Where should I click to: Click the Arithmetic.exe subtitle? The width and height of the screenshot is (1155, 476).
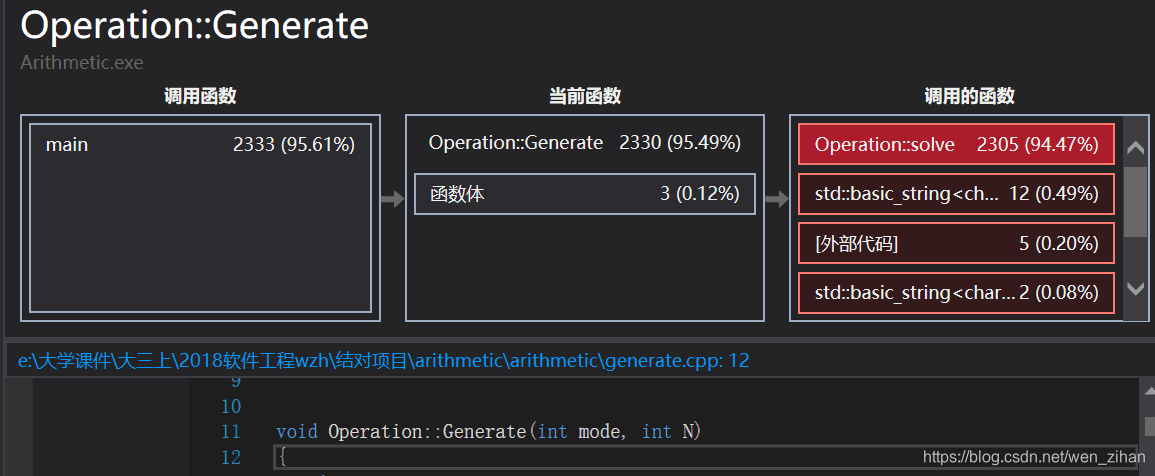click(82, 62)
